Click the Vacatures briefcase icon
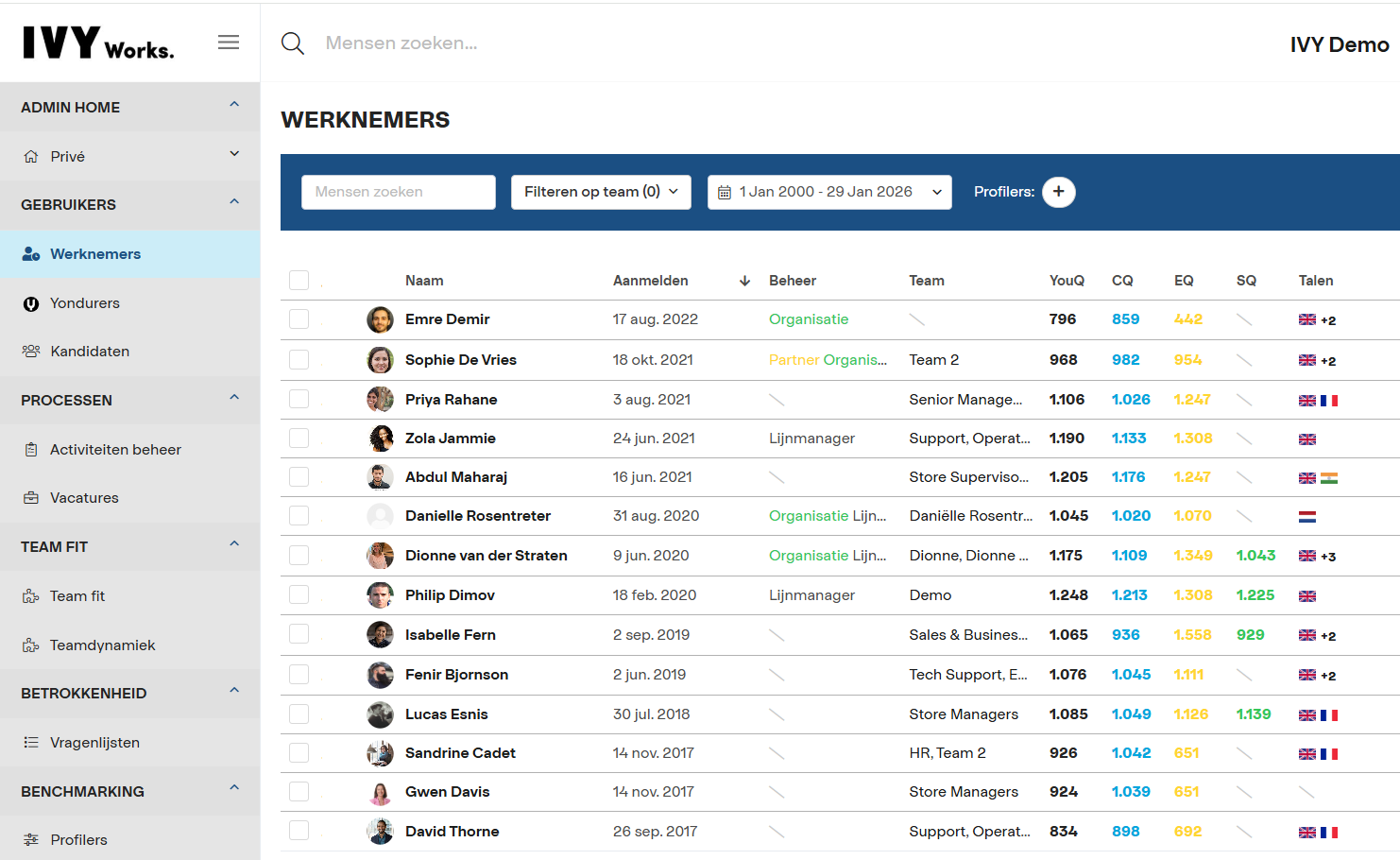1400x860 pixels. point(31,498)
